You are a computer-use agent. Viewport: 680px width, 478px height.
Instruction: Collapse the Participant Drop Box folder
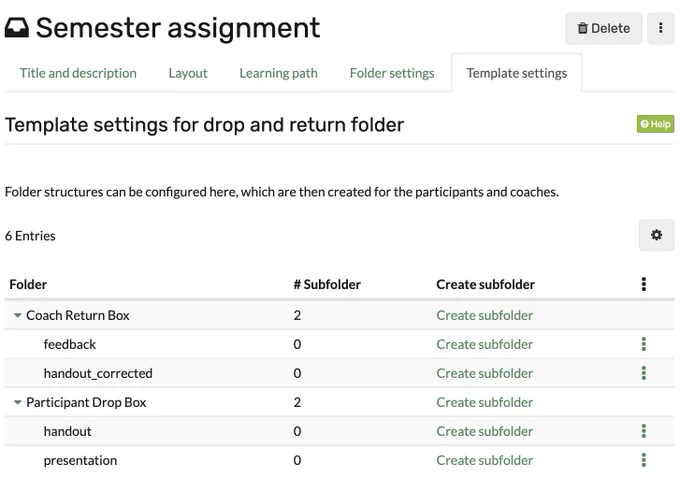(17, 403)
